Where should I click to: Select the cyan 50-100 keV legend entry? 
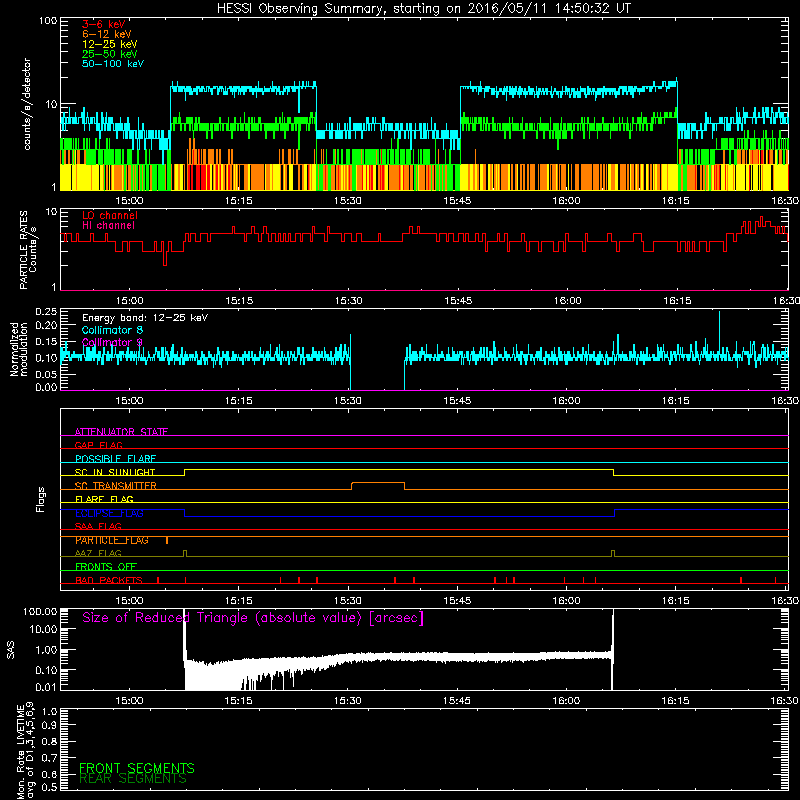tap(113, 64)
